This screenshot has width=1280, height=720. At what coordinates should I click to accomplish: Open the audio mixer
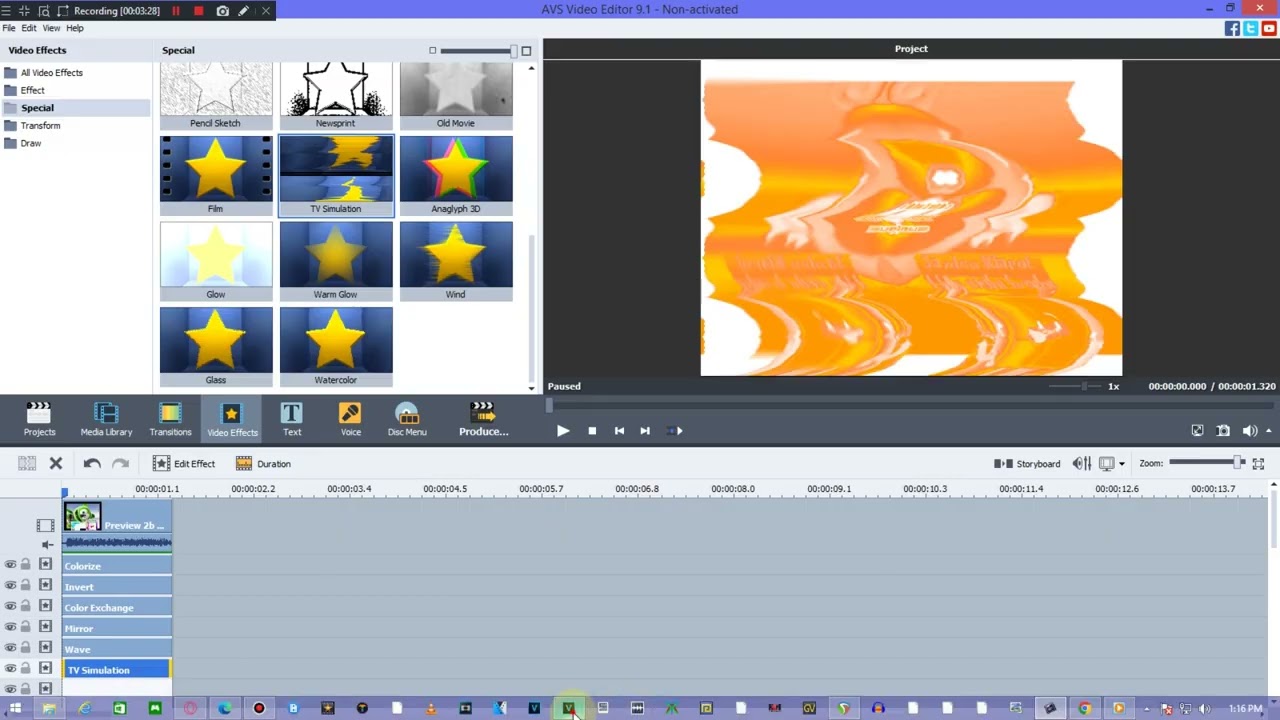1081,463
